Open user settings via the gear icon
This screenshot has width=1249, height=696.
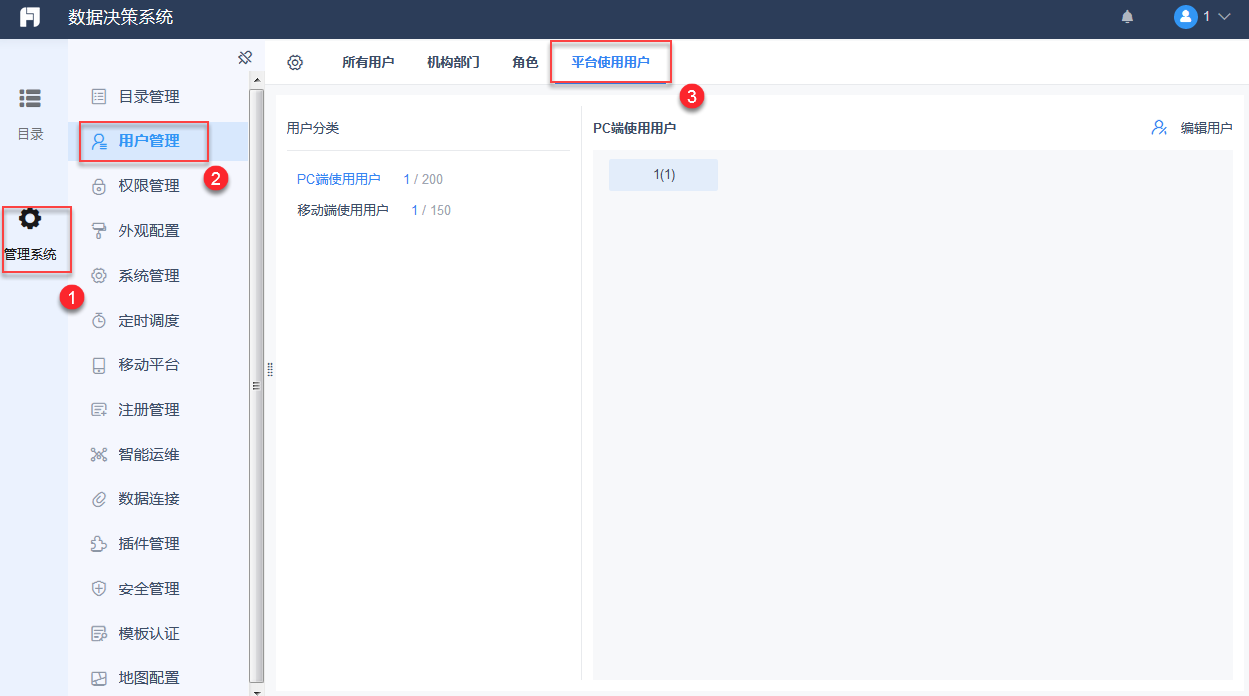295,62
